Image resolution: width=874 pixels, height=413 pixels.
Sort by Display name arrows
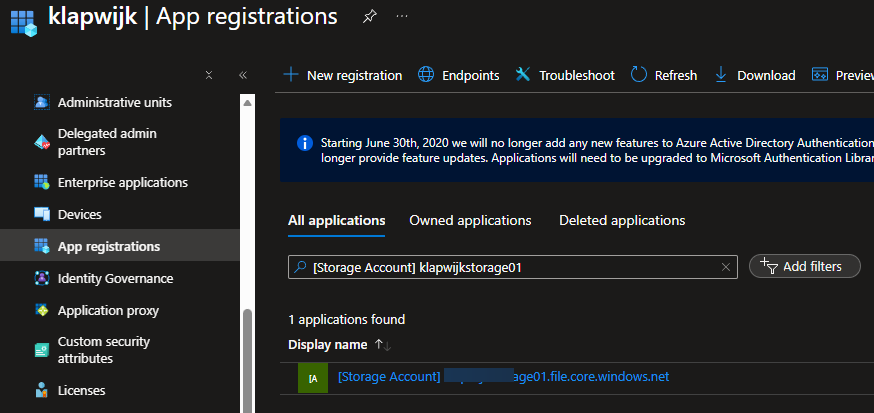coord(382,345)
